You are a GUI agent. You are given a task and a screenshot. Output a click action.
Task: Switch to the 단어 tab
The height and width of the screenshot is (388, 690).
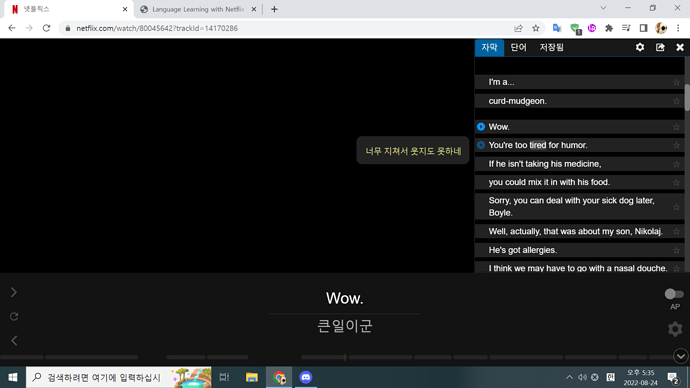tap(518, 48)
